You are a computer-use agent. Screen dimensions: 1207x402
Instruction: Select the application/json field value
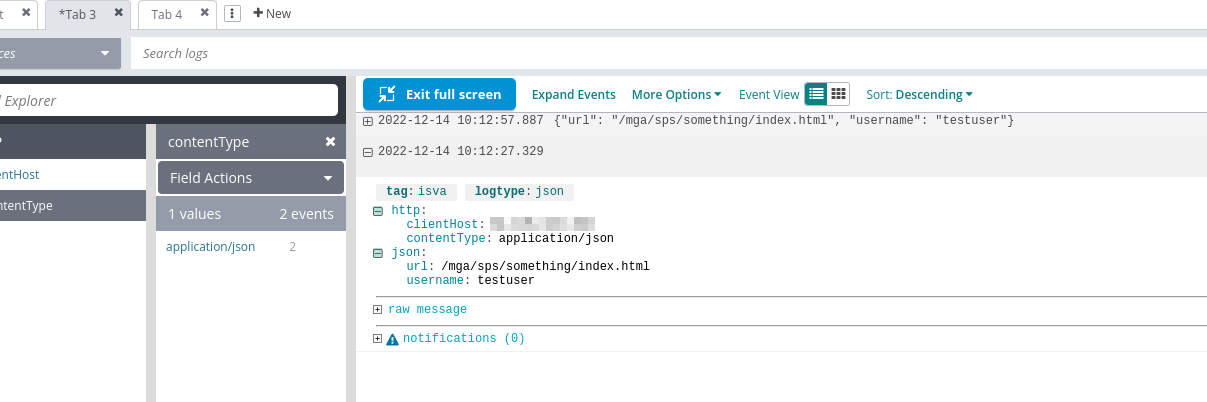click(210, 246)
